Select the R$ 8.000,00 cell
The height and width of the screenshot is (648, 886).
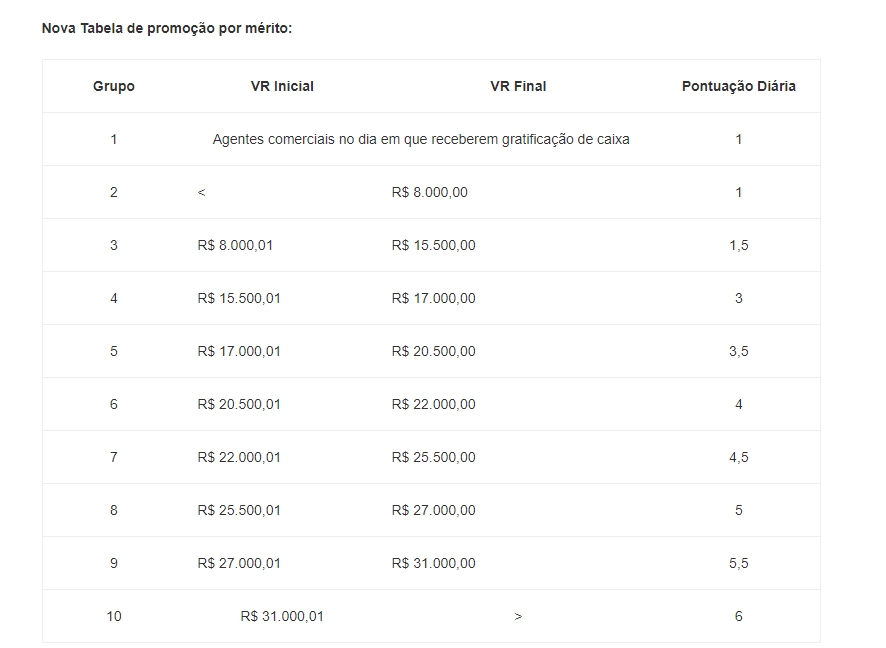coord(430,192)
